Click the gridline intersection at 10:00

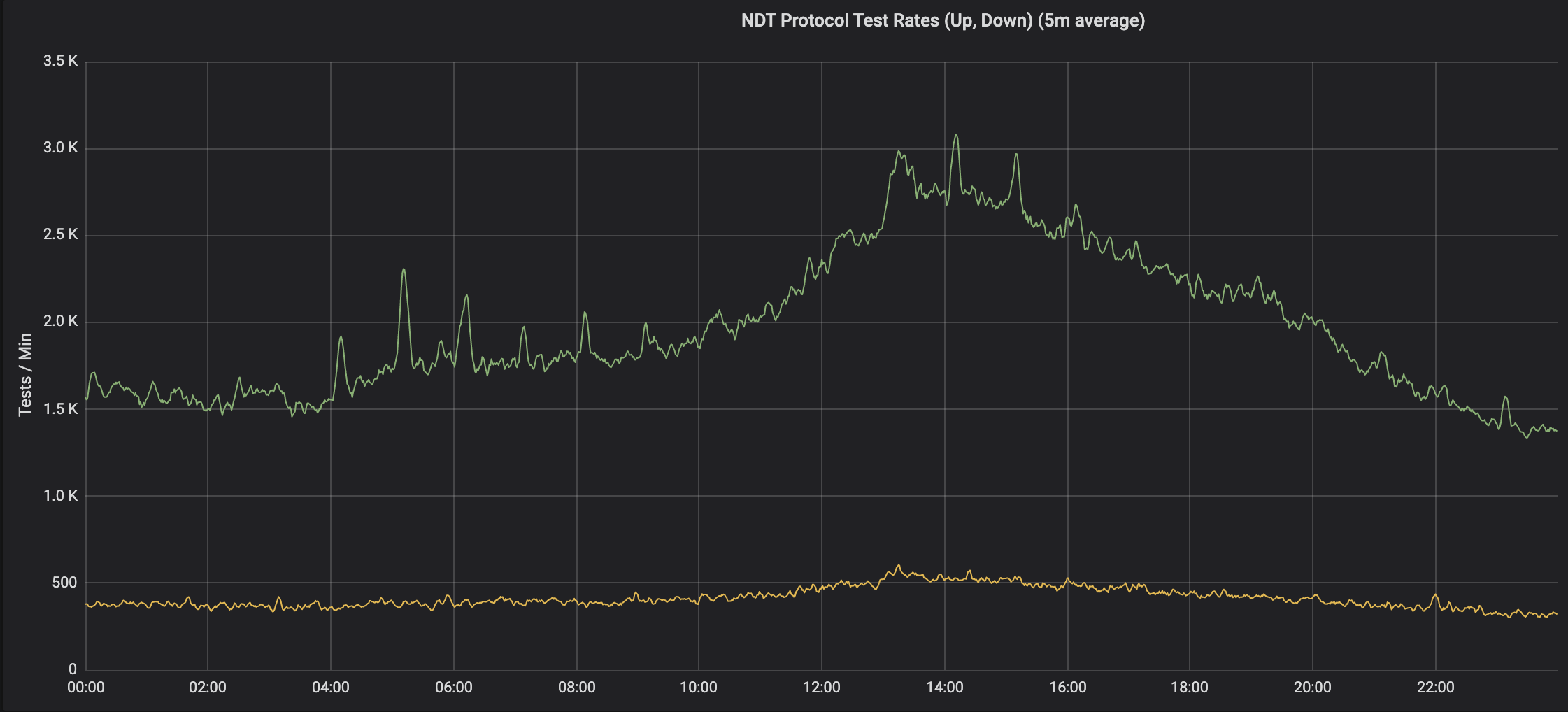pyautogui.click(x=698, y=323)
